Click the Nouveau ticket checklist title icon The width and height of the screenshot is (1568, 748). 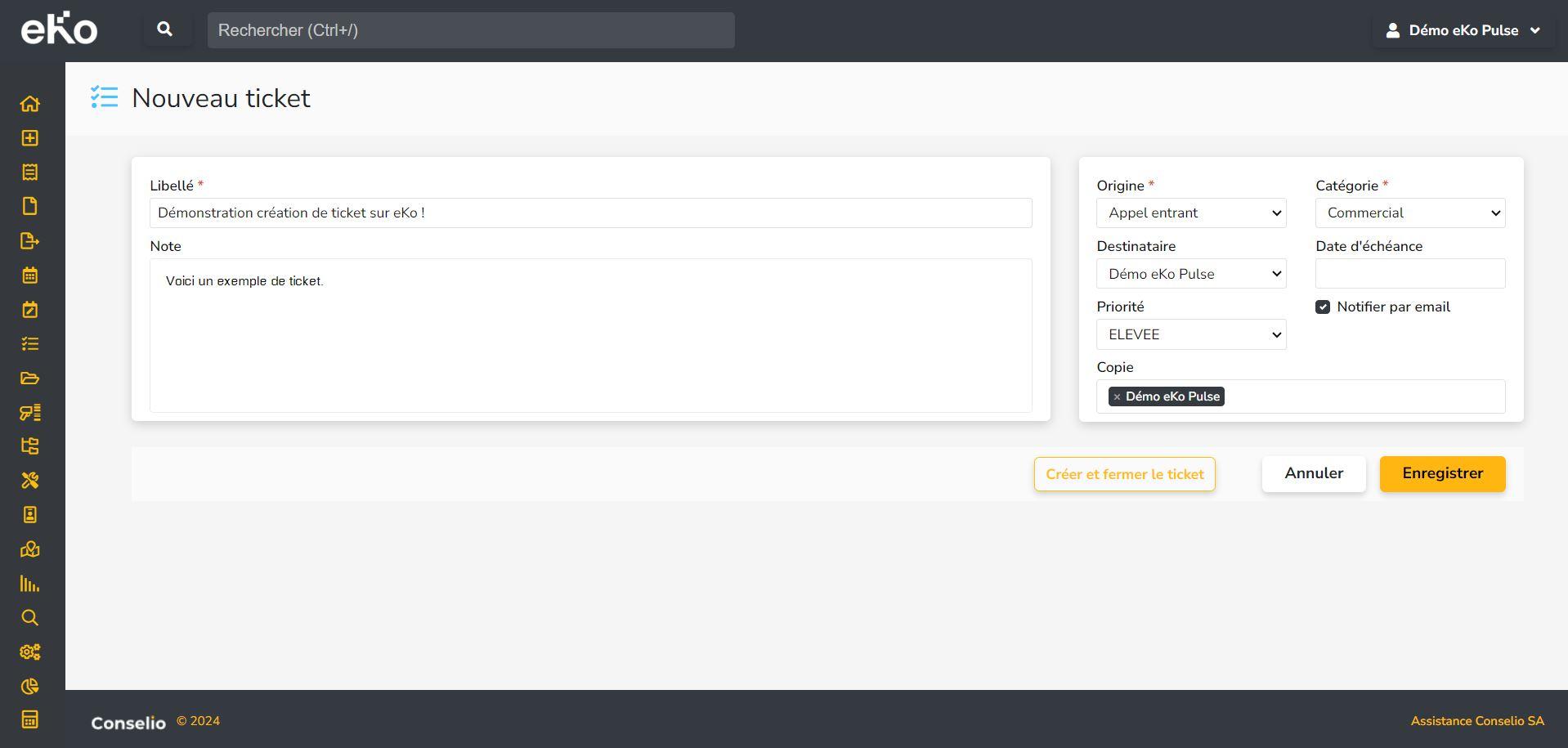click(x=105, y=97)
